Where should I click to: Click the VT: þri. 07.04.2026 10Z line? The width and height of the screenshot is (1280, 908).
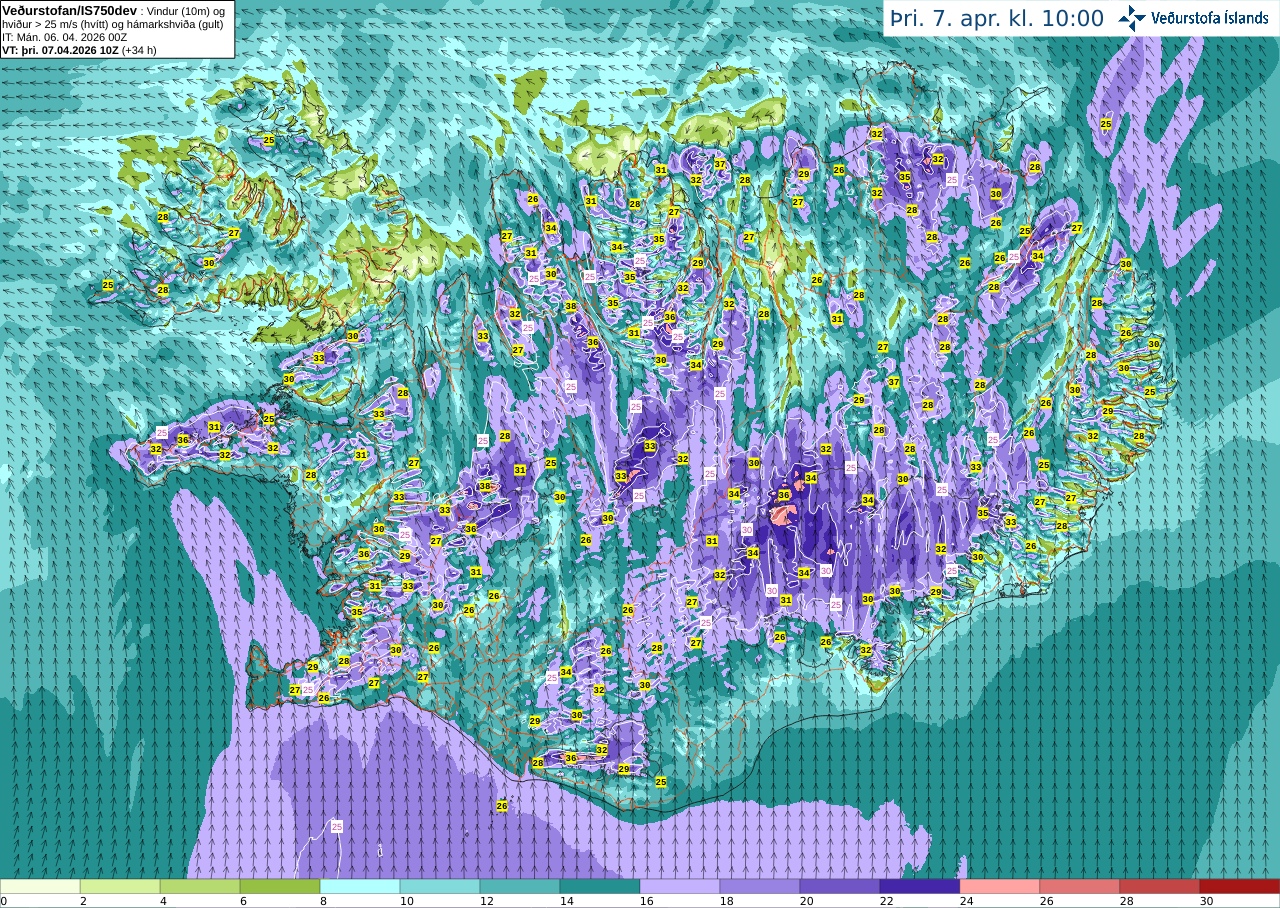pyautogui.click(x=79, y=50)
